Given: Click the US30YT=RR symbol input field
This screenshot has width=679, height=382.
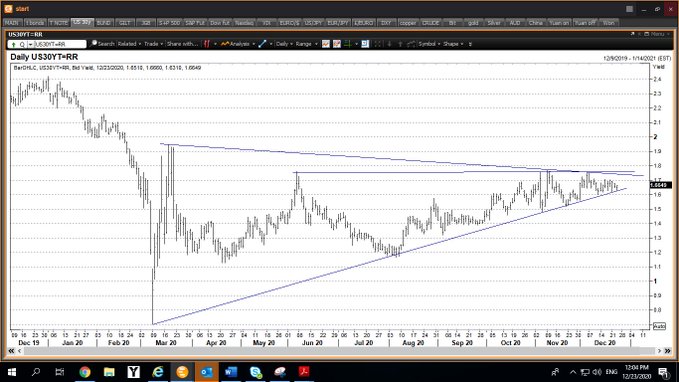Looking at the screenshot, I should point(60,44).
